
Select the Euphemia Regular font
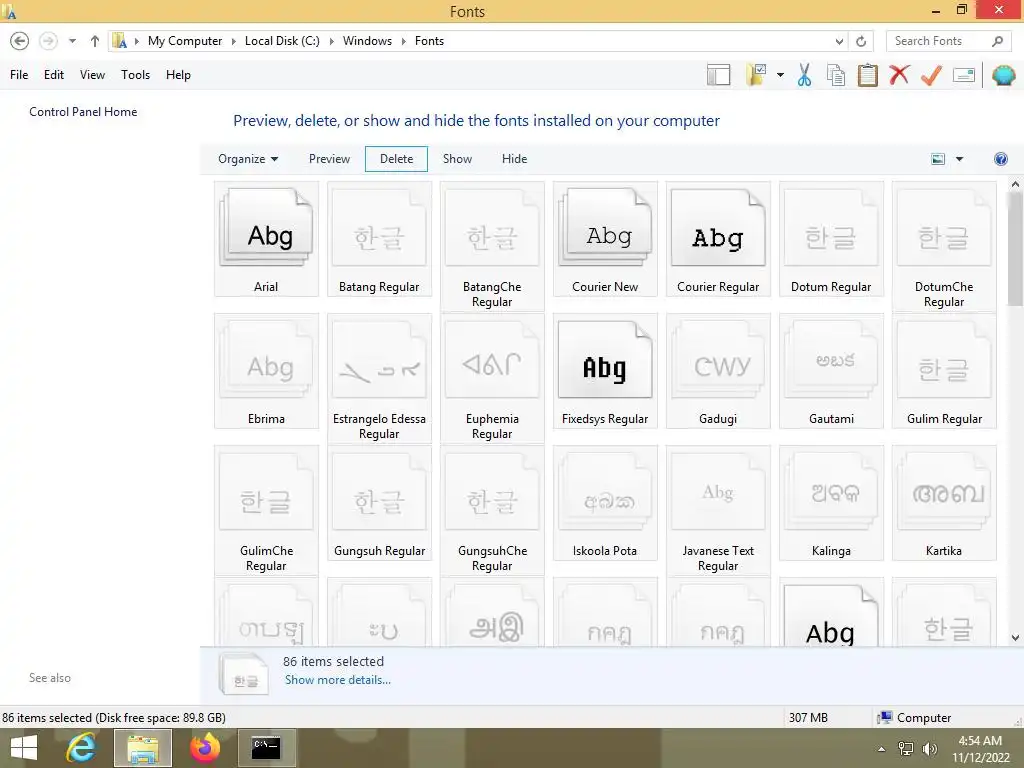(x=492, y=378)
